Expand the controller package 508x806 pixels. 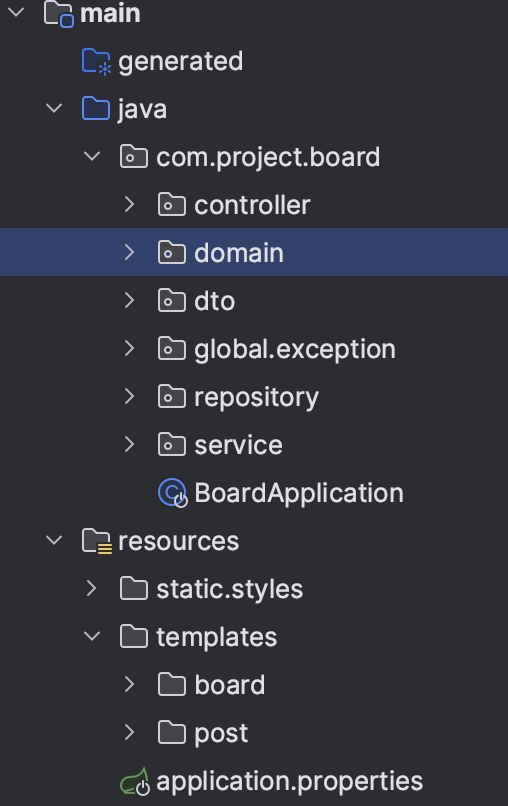(x=130, y=205)
